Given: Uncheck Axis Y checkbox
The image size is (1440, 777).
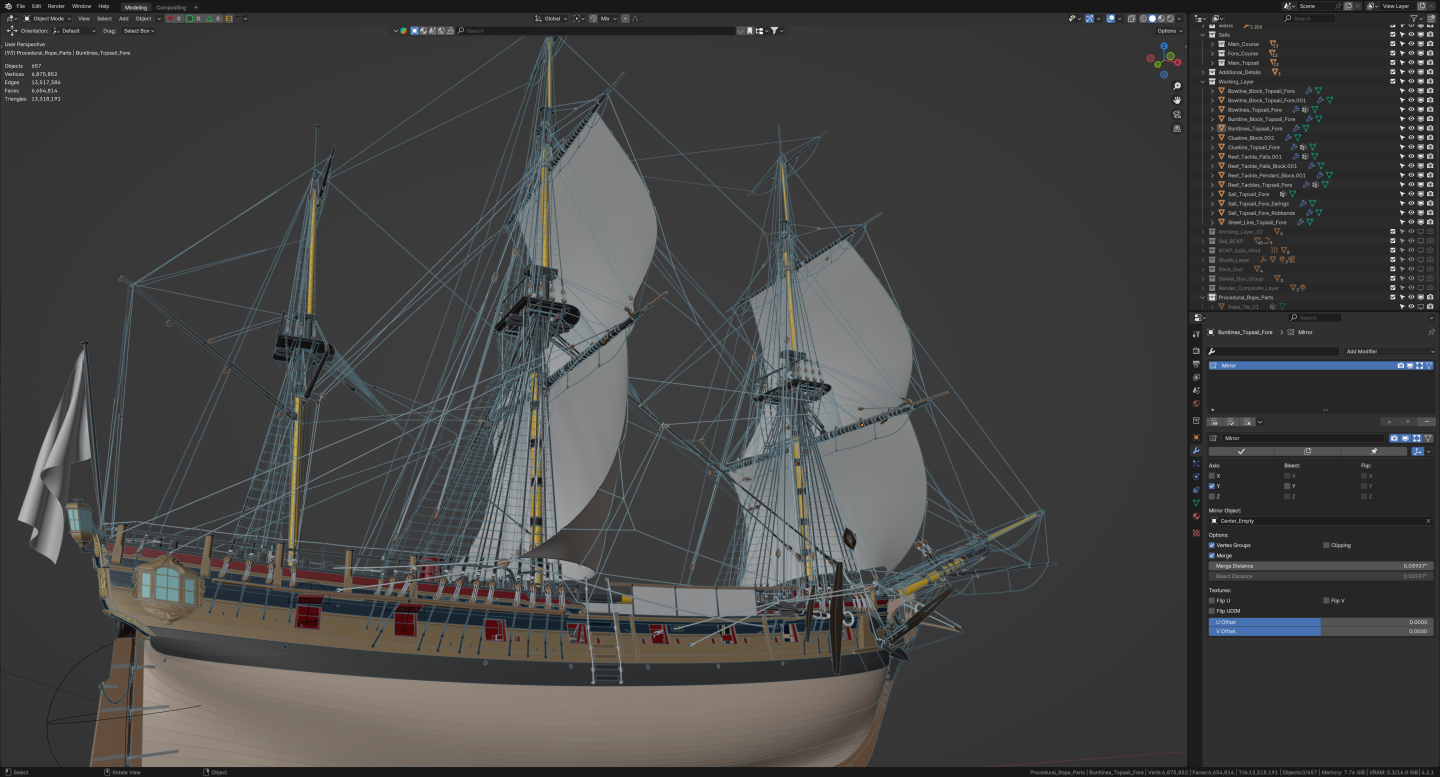Looking at the screenshot, I should point(1212,486).
